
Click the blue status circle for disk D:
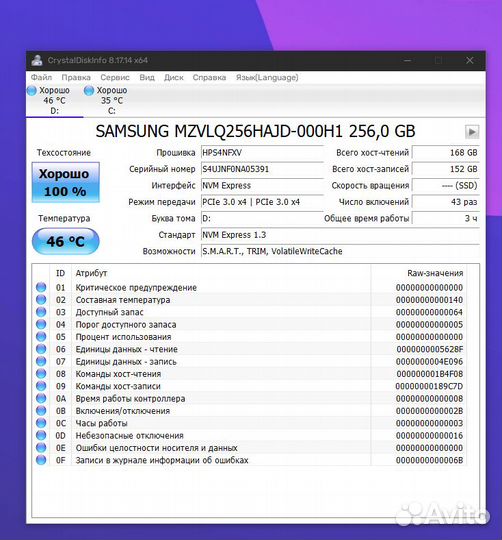point(32,91)
